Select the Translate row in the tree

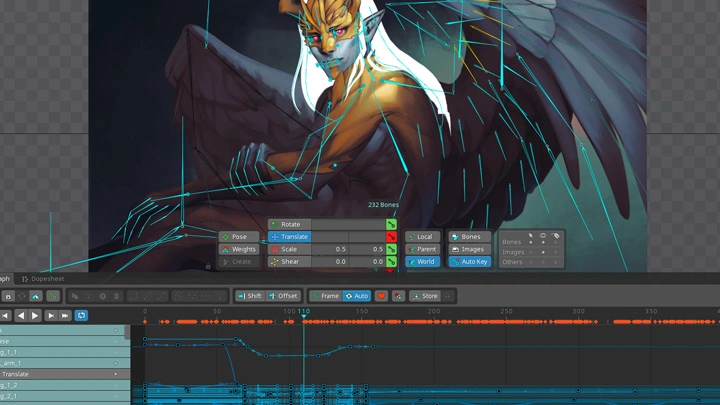[65, 374]
